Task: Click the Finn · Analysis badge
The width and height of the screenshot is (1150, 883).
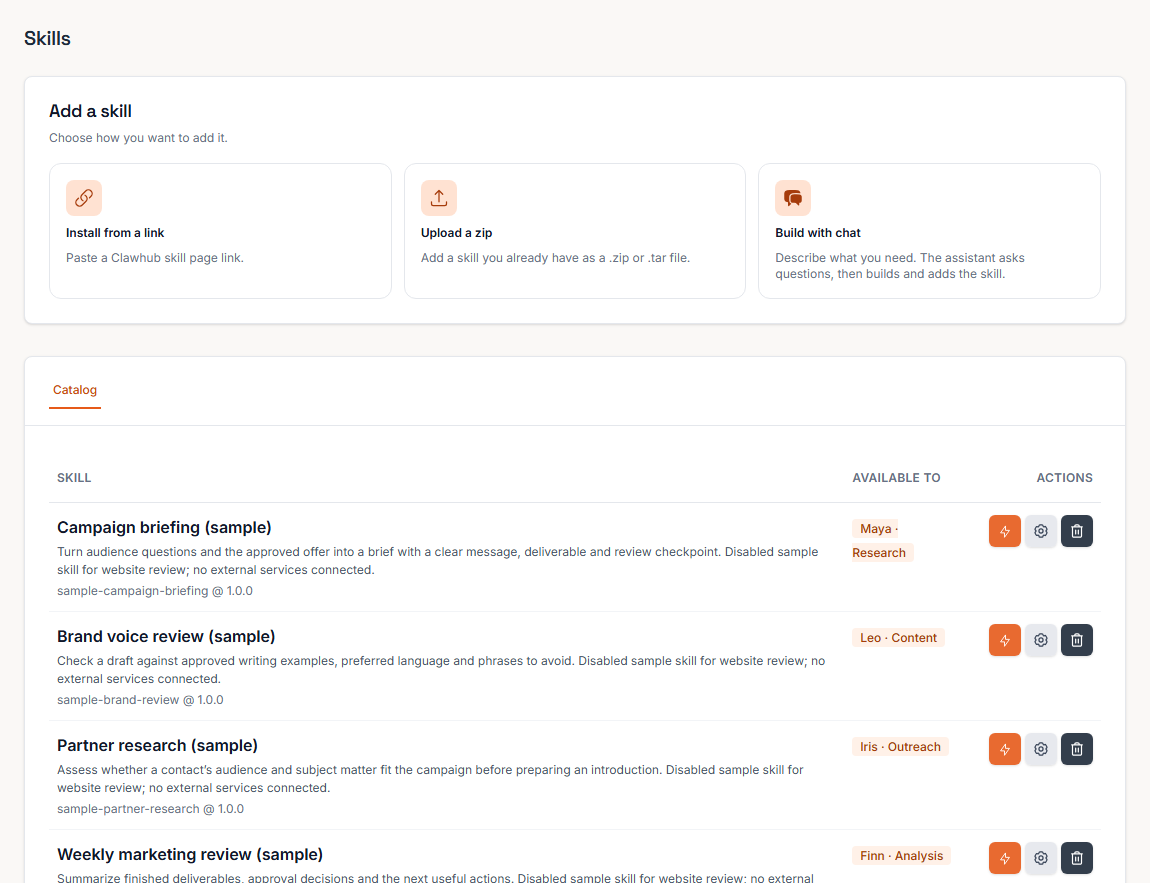Action: (901, 856)
